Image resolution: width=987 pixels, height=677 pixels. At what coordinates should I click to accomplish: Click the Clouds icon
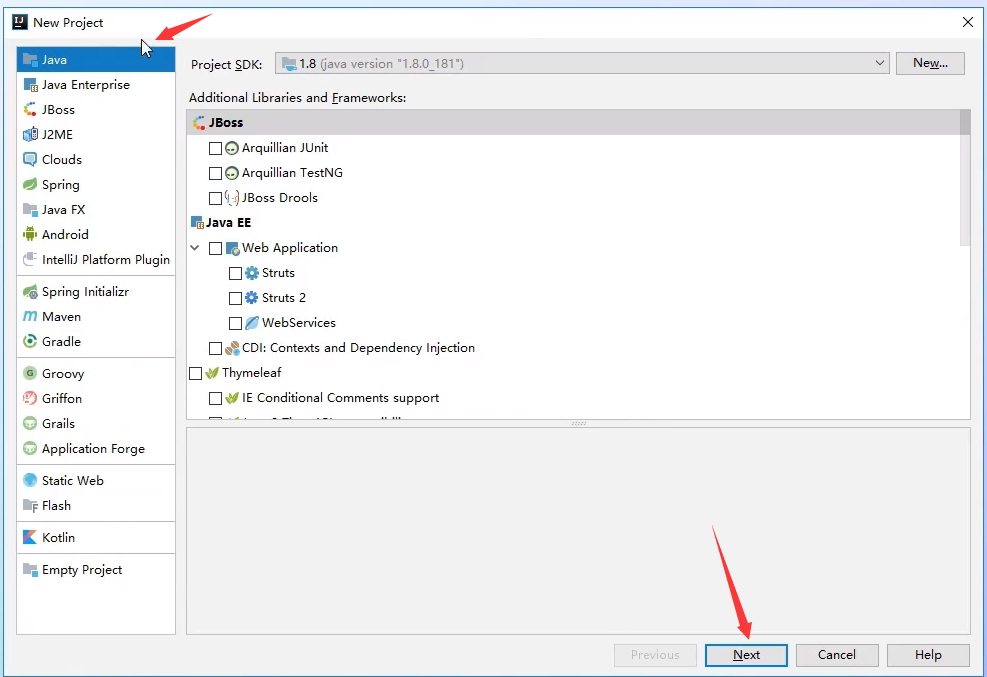pyautogui.click(x=30, y=160)
